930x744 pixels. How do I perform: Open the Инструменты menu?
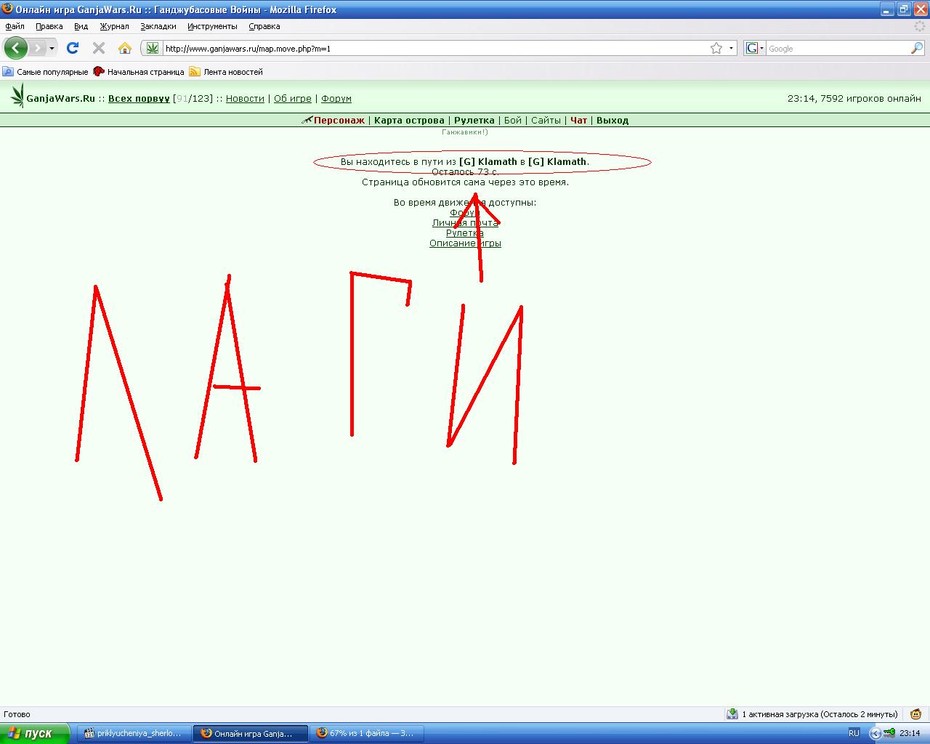pyautogui.click(x=212, y=26)
